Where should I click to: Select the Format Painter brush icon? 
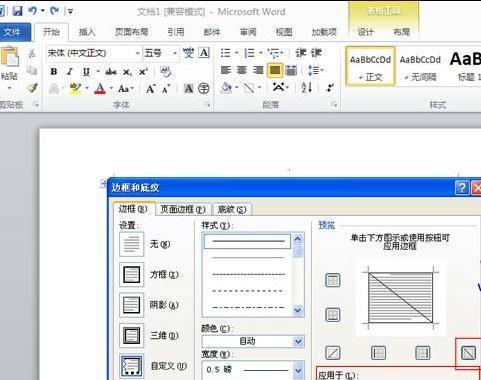tap(32, 88)
